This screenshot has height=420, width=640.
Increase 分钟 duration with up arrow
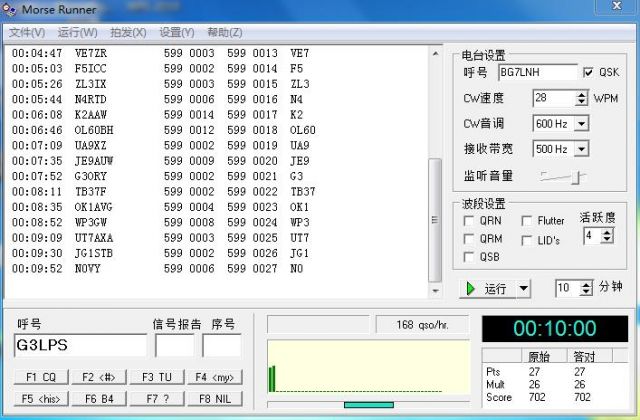click(586, 284)
